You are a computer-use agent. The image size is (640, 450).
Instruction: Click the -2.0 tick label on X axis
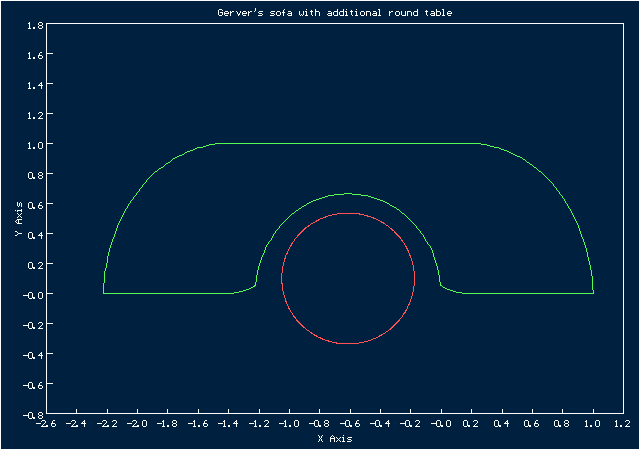pyautogui.click(x=137, y=424)
